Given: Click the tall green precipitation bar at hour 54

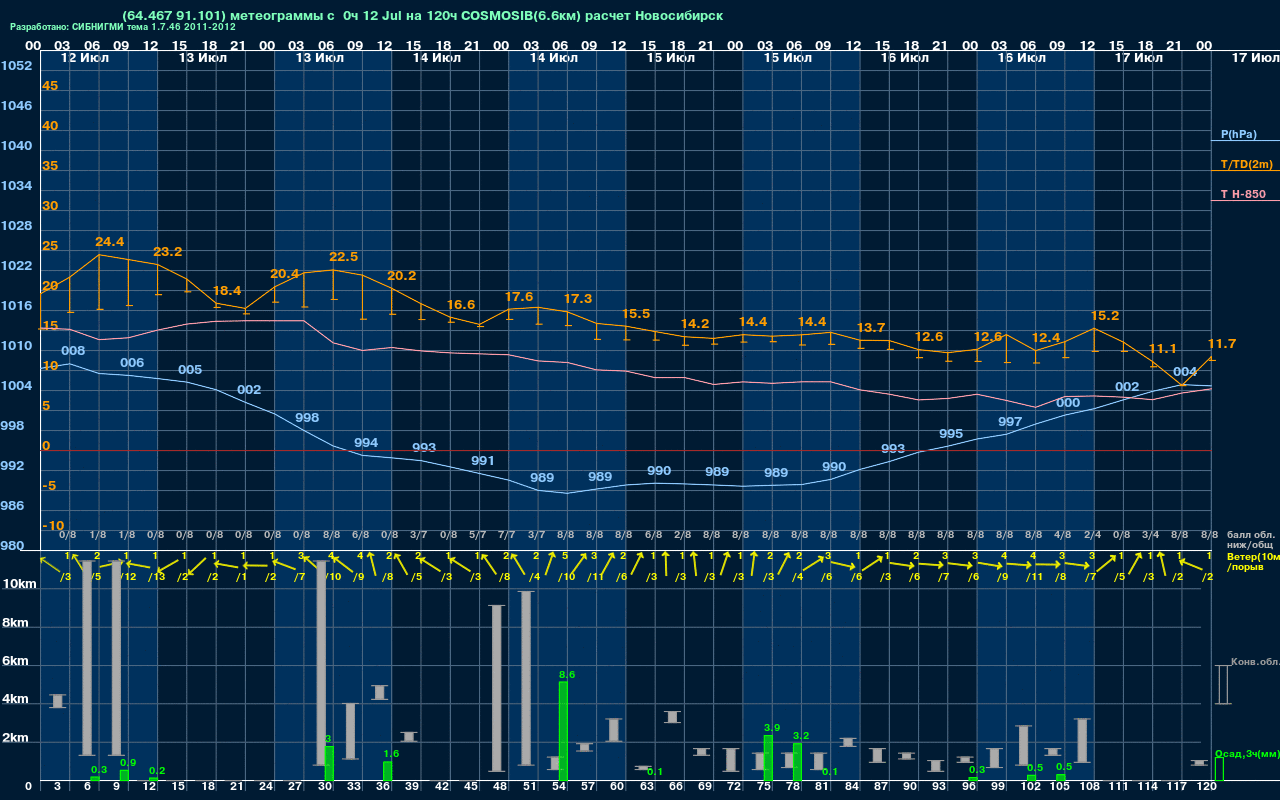Looking at the screenshot, I should coord(563,731).
